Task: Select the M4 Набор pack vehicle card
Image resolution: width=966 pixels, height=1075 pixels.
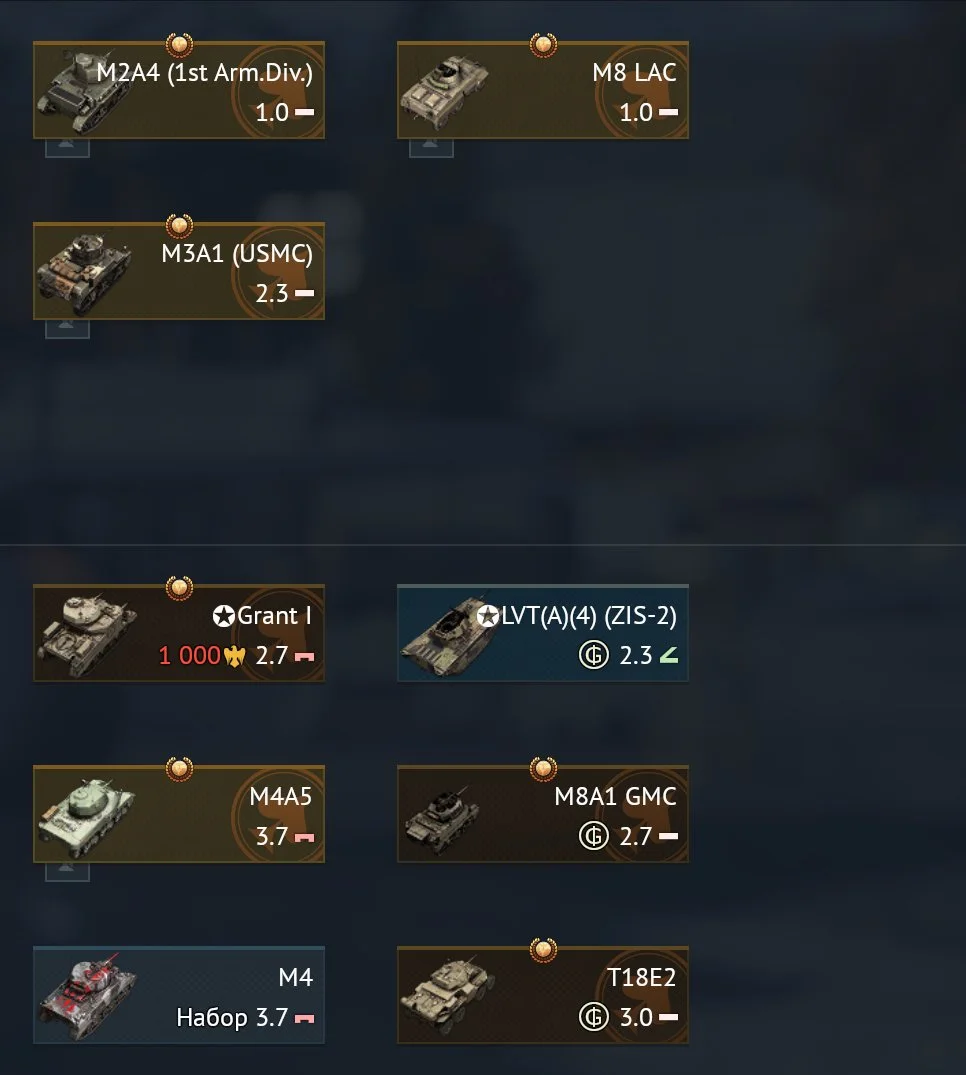Action: tap(179, 995)
